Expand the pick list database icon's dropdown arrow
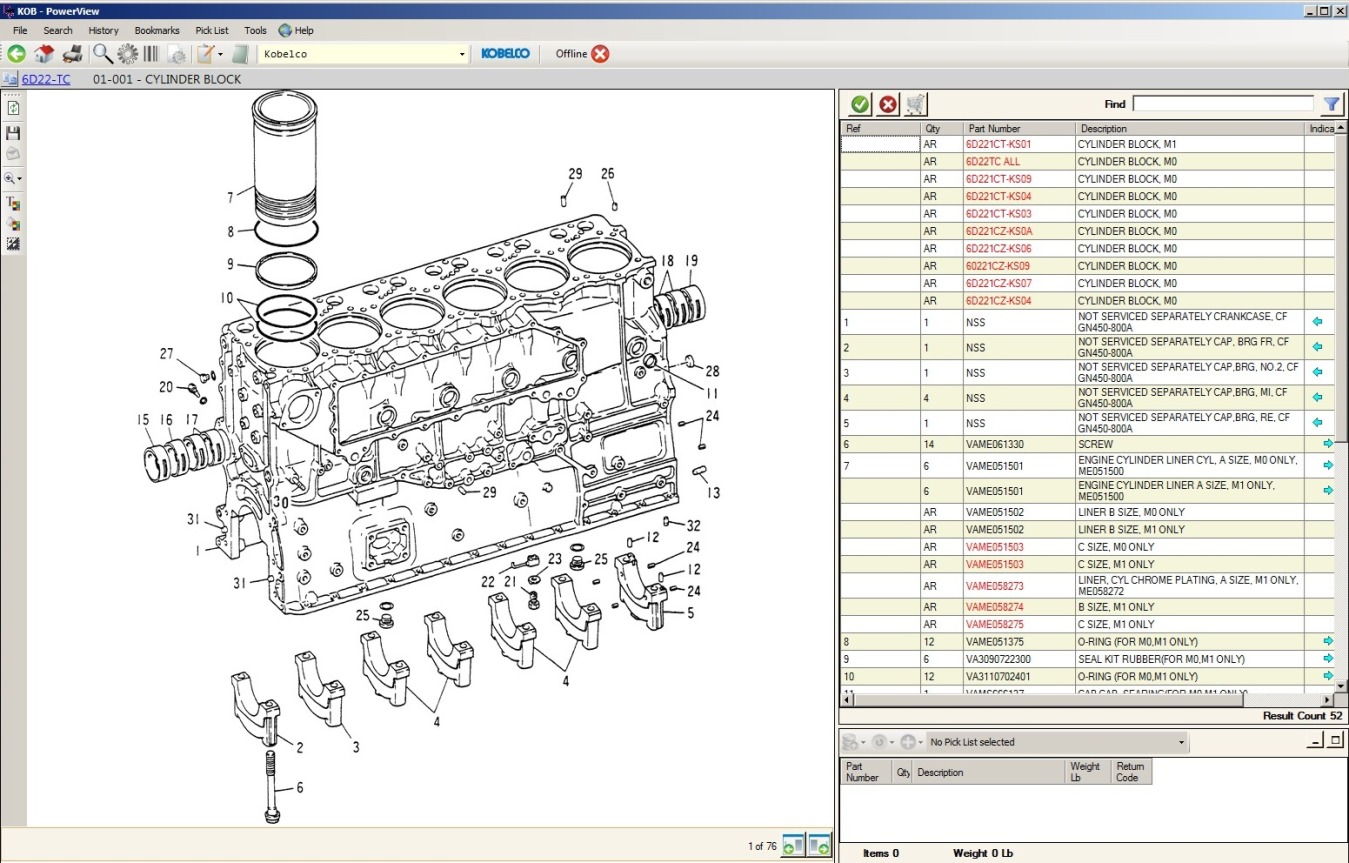Image resolution: width=1349 pixels, height=863 pixels. 863,743
